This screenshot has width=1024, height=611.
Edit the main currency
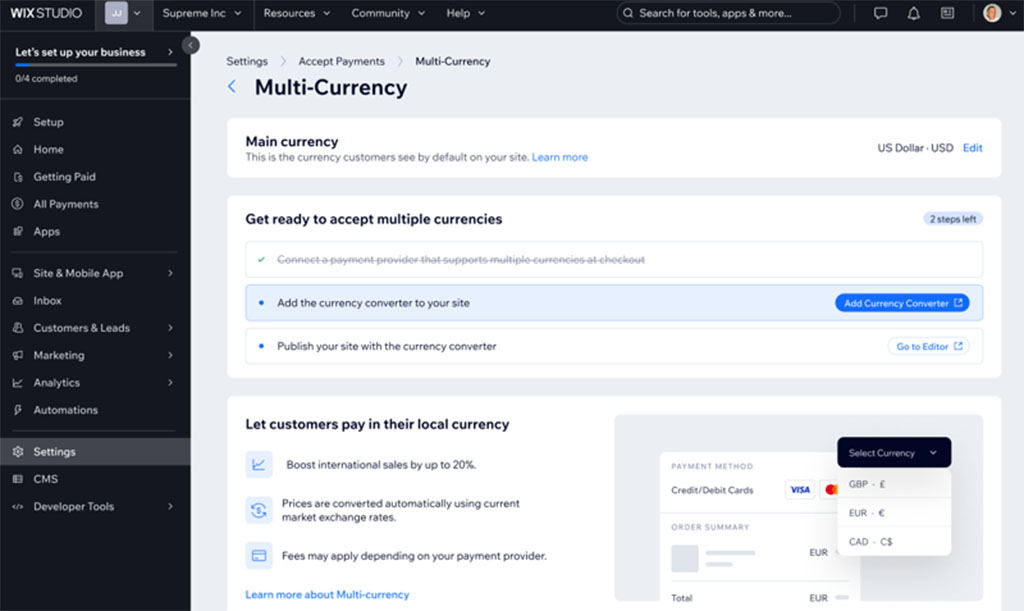(x=972, y=148)
